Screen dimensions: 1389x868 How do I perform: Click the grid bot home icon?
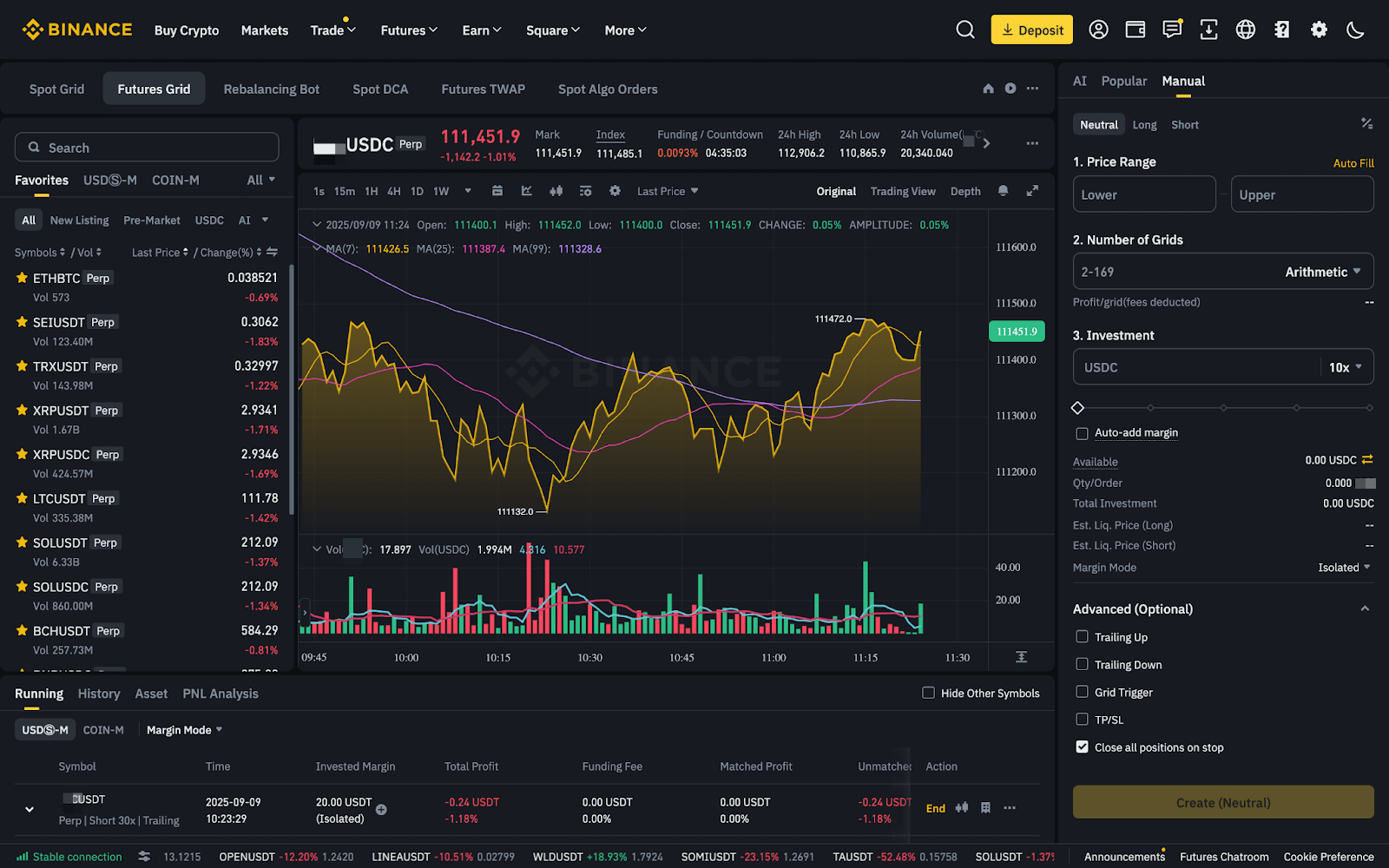click(987, 88)
